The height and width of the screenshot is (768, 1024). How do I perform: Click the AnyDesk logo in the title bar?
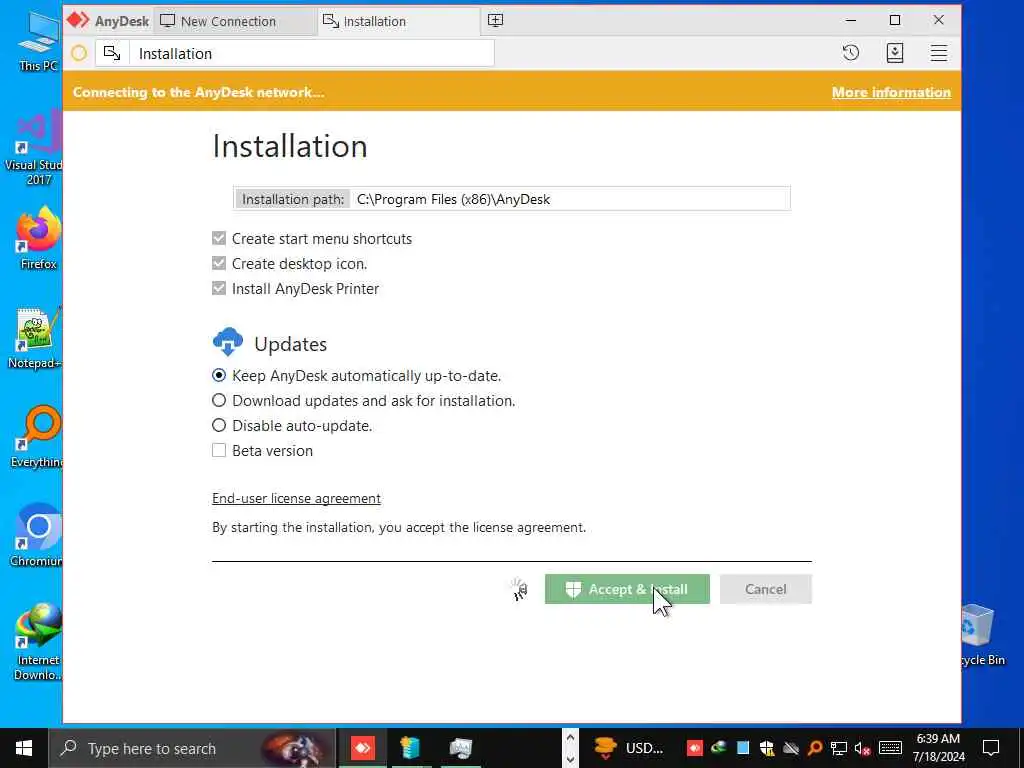click(x=78, y=20)
